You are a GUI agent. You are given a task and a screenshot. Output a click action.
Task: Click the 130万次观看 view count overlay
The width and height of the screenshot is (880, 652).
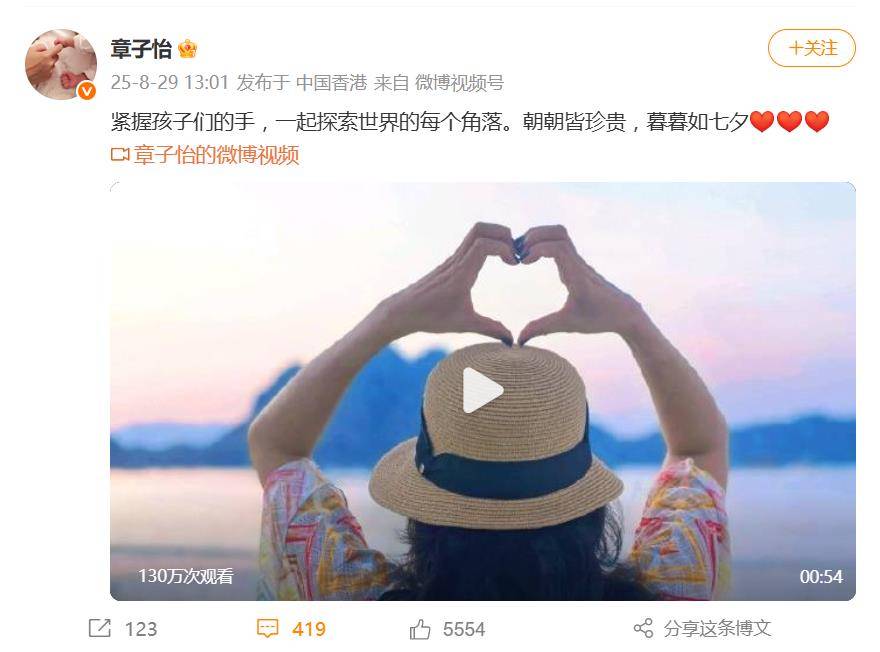tap(186, 576)
